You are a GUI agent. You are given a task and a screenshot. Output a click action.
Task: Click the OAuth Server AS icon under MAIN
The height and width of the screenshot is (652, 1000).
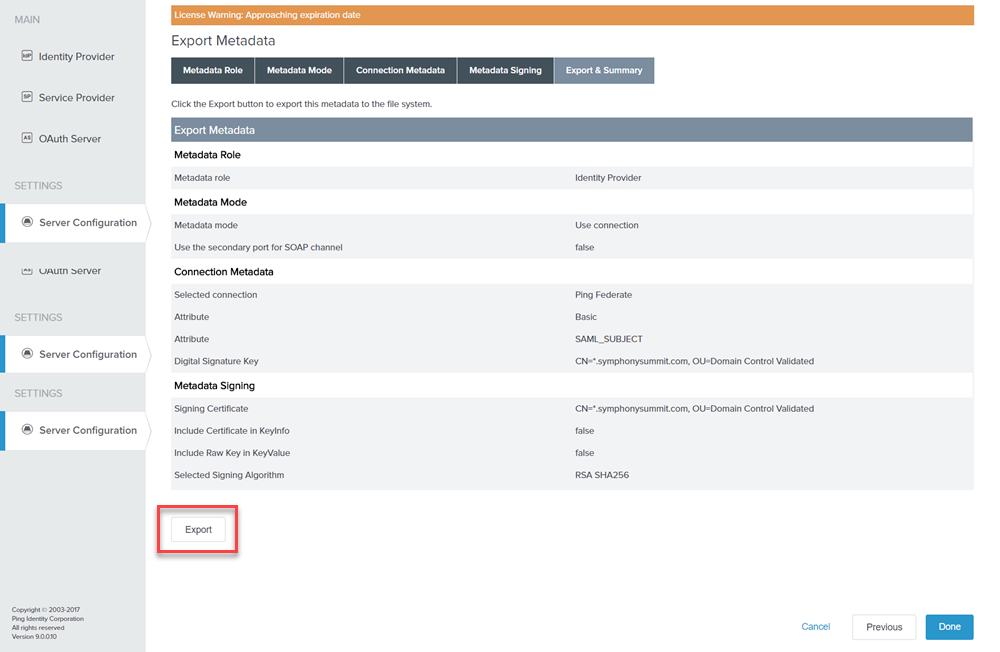point(27,139)
